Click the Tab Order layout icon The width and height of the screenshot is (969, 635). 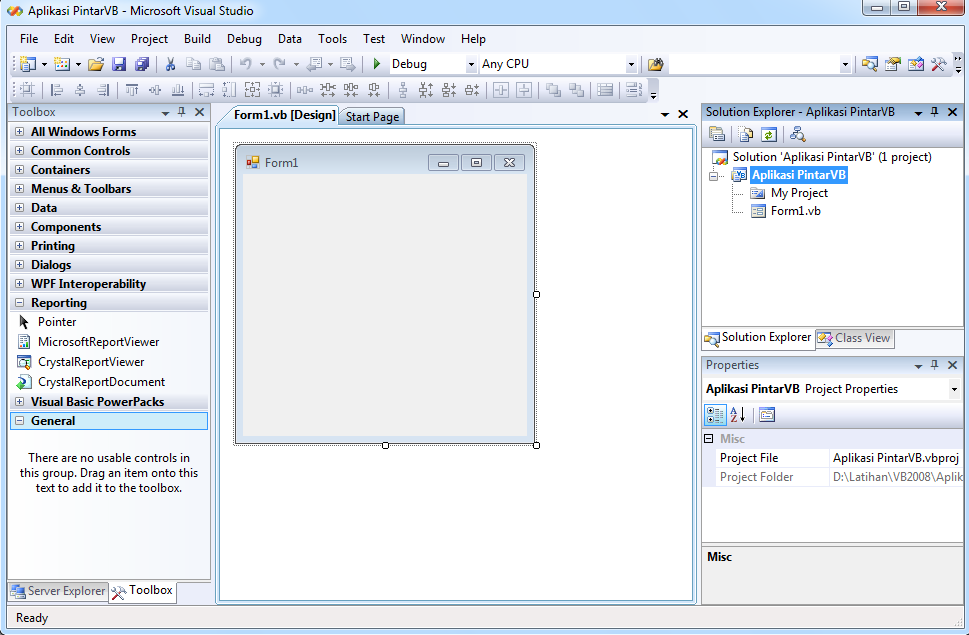coord(633,90)
